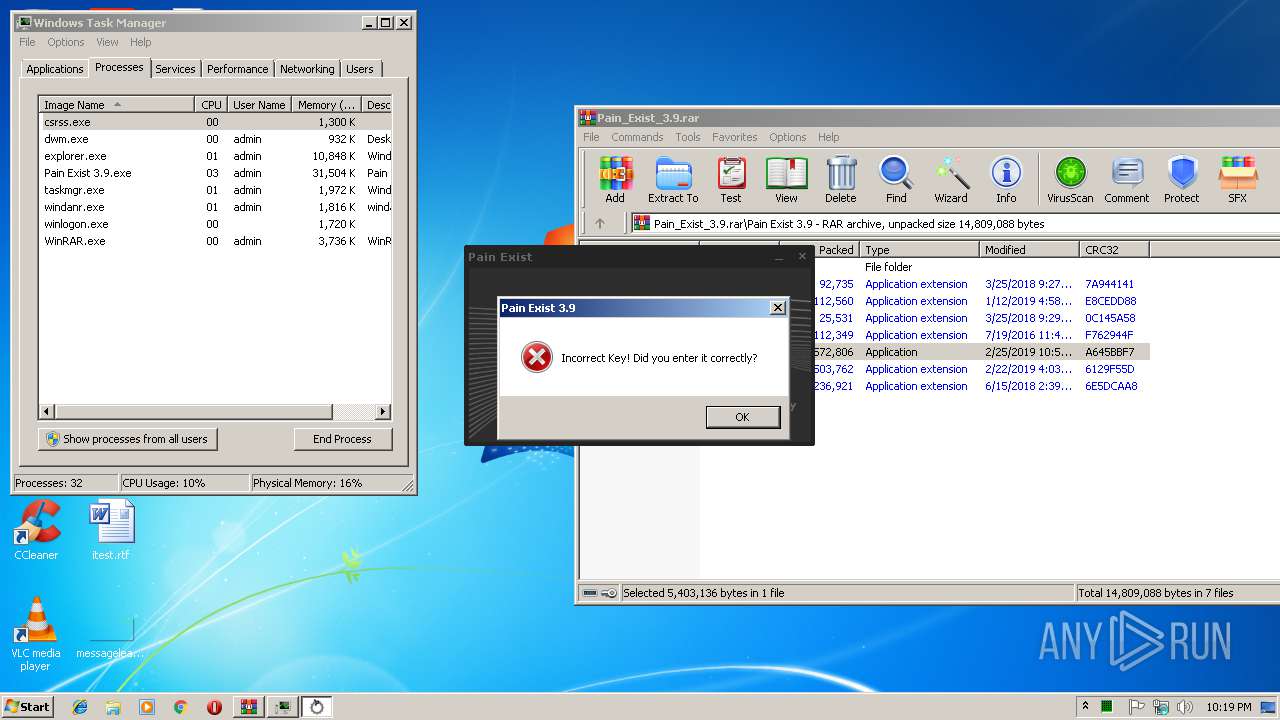Click End Process button

342,439
